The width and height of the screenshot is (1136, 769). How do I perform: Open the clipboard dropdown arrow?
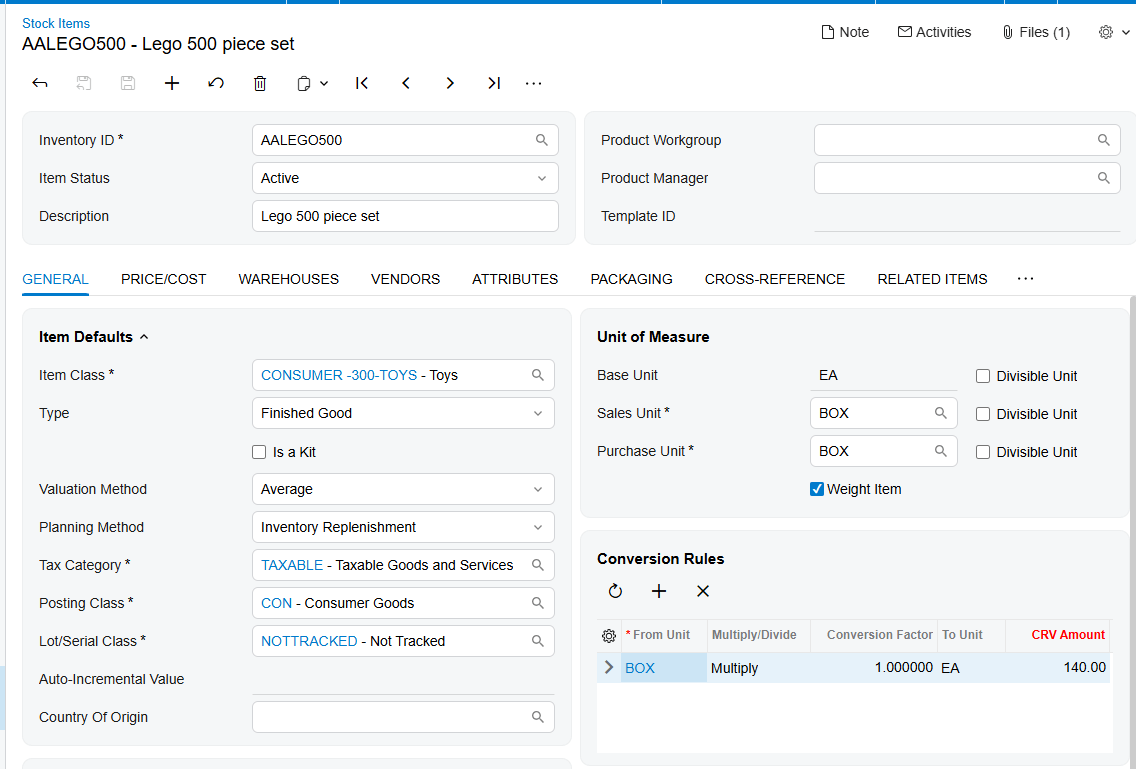[324, 84]
